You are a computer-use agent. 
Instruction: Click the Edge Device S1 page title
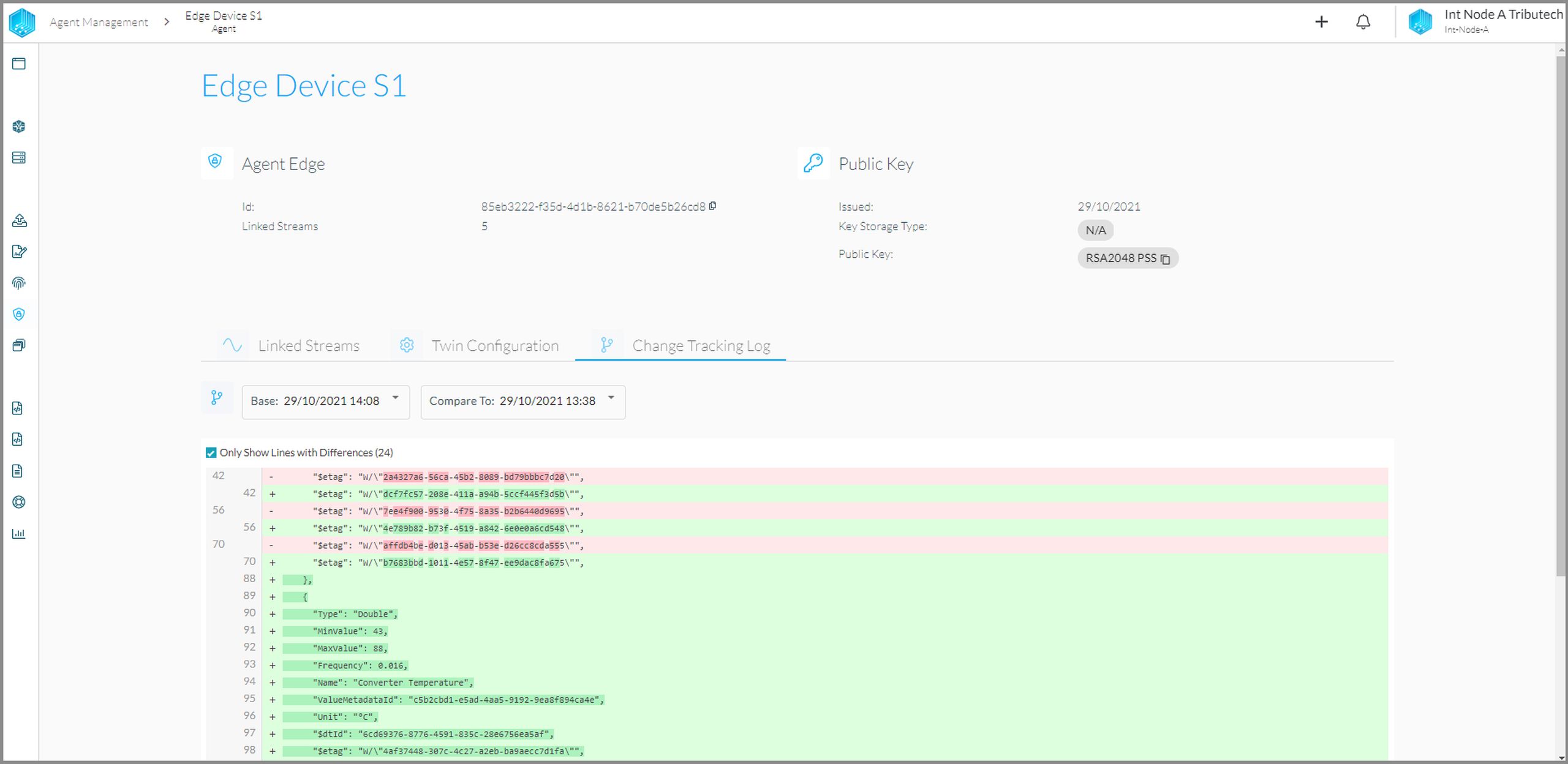304,86
